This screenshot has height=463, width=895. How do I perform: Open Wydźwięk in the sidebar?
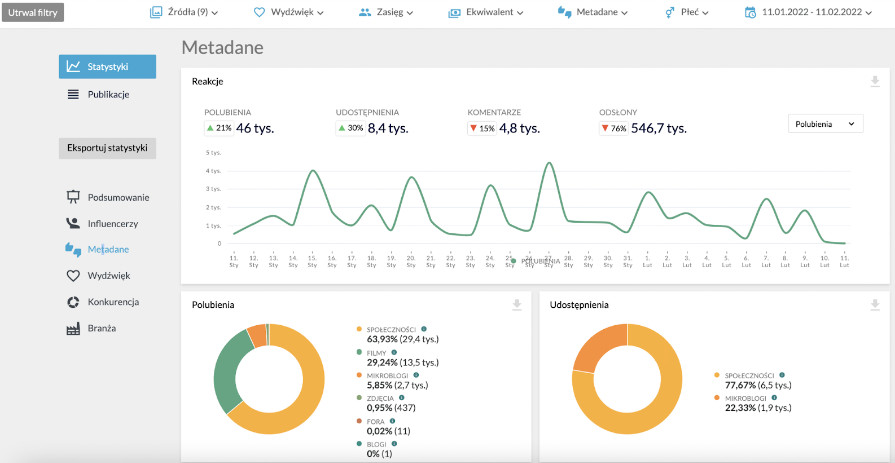point(108,275)
